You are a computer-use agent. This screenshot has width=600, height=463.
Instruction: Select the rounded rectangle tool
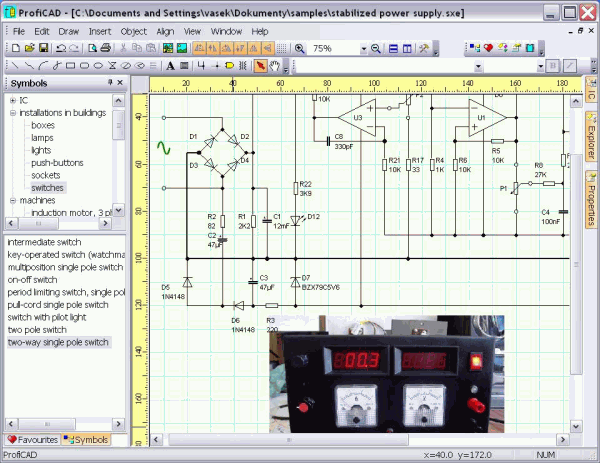(x=85, y=66)
